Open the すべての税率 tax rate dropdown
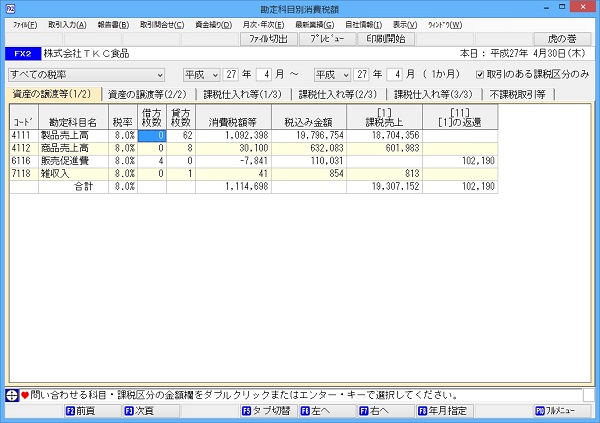This screenshot has width=600, height=423. 86,75
